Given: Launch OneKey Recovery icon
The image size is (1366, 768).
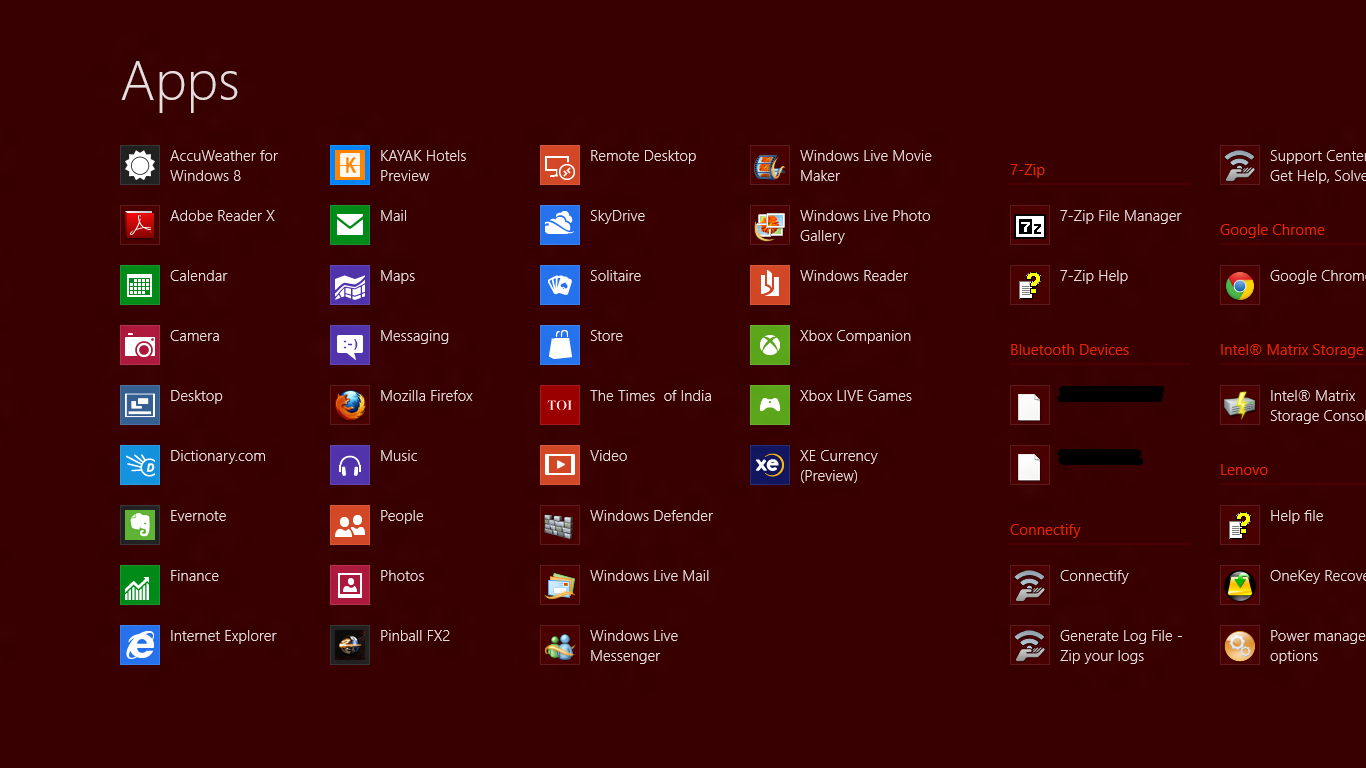Looking at the screenshot, I should pyautogui.click(x=1240, y=585).
